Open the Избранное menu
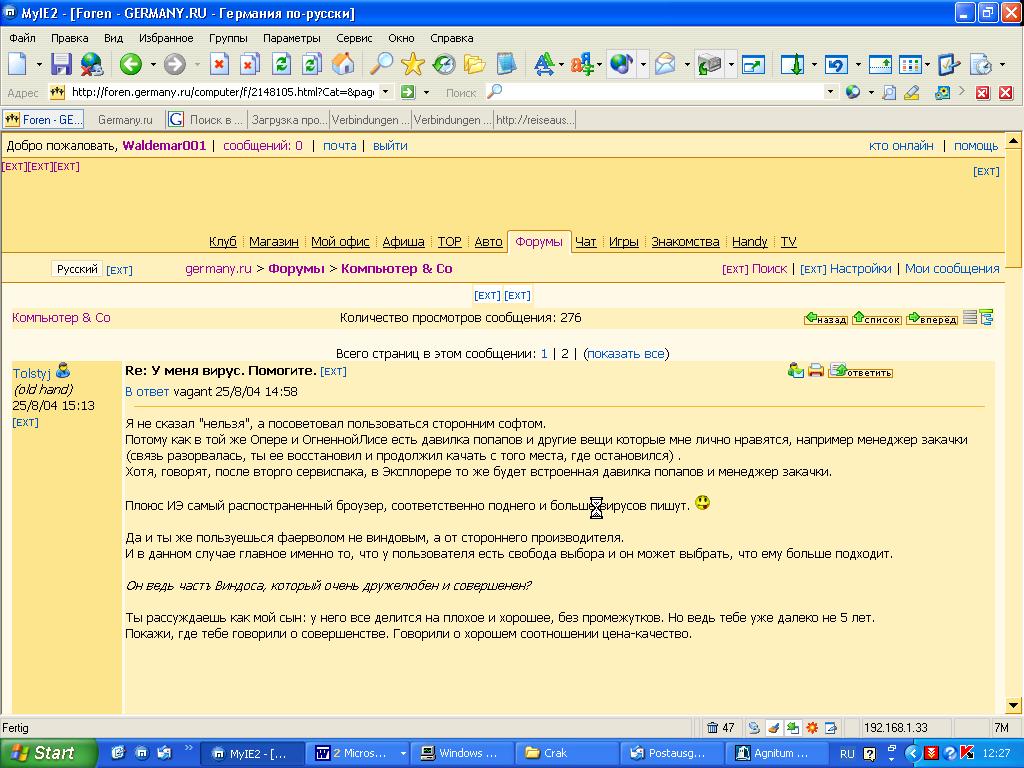Viewport: 1024px width, 768px height. [166, 38]
